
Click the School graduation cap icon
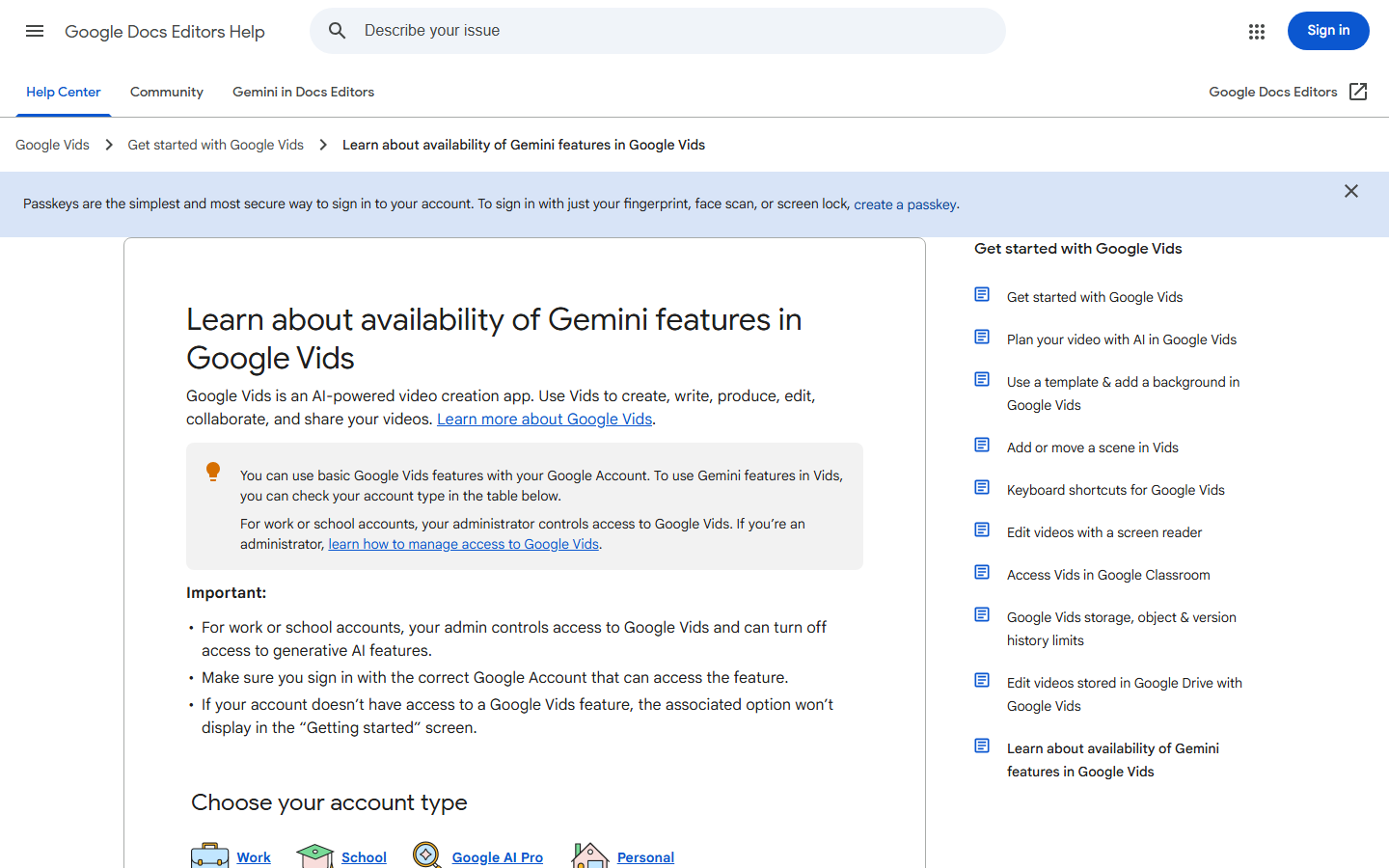point(314,855)
